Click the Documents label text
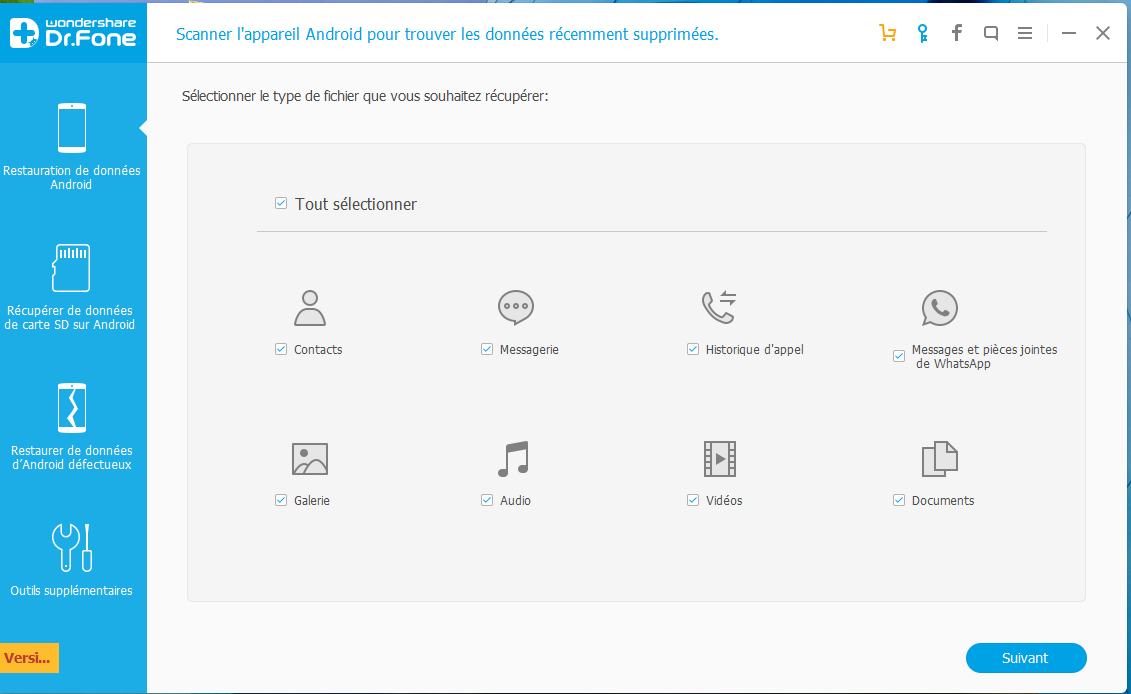This screenshot has height=694, width=1131. [x=943, y=500]
